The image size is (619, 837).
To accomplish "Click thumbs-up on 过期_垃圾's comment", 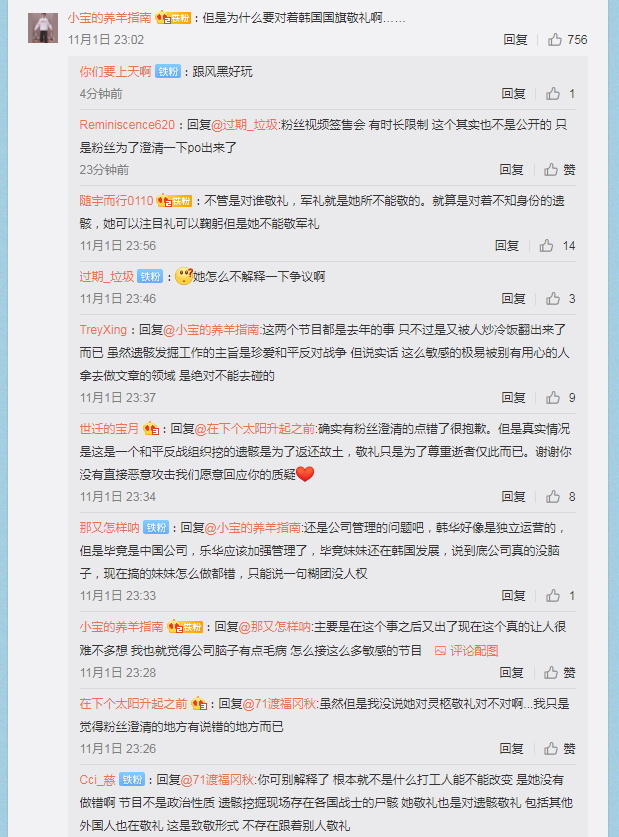I will point(553,298).
